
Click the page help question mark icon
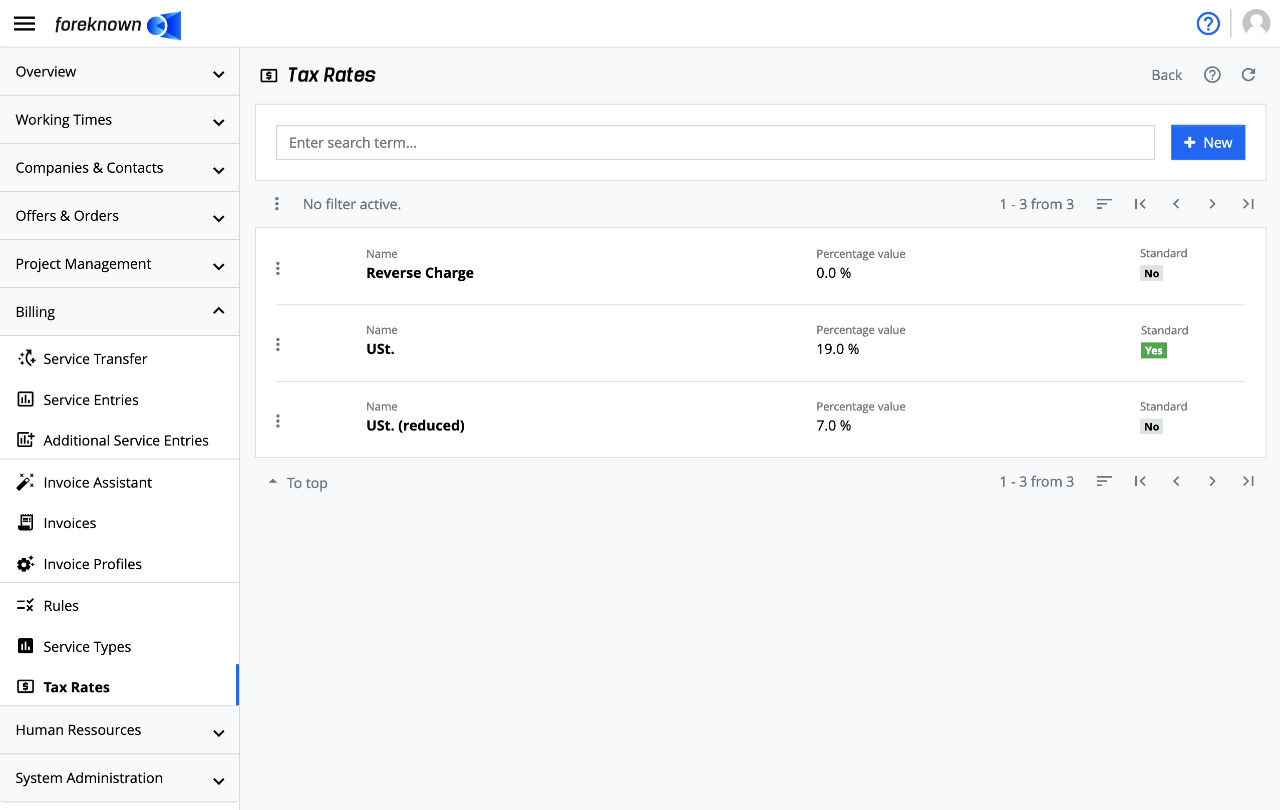pos(1212,75)
